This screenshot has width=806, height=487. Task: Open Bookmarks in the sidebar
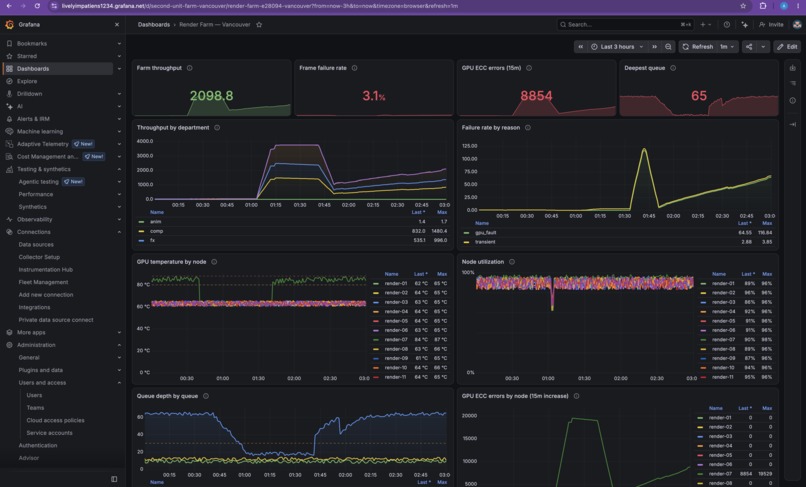click(32, 44)
